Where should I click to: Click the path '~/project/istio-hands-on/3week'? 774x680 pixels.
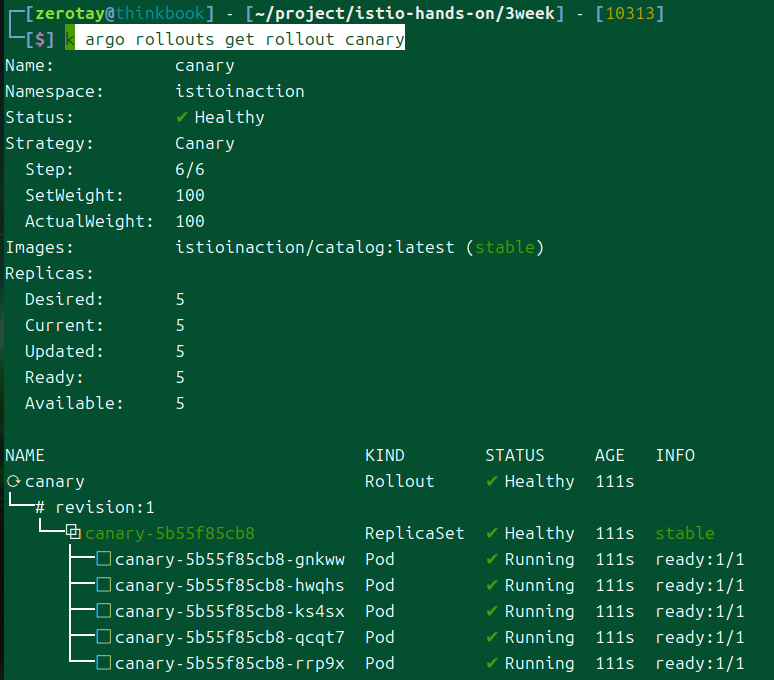(x=405, y=13)
